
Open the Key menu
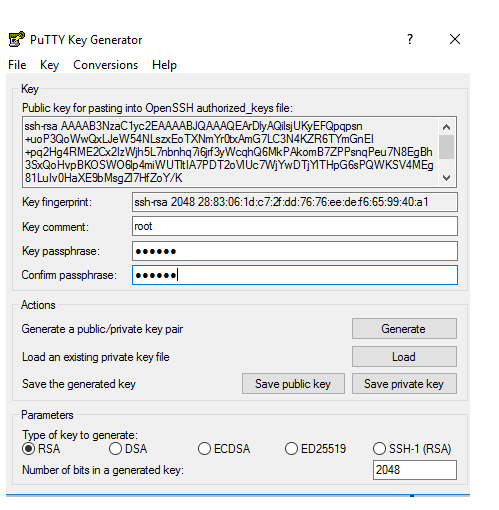pyautogui.click(x=49, y=65)
